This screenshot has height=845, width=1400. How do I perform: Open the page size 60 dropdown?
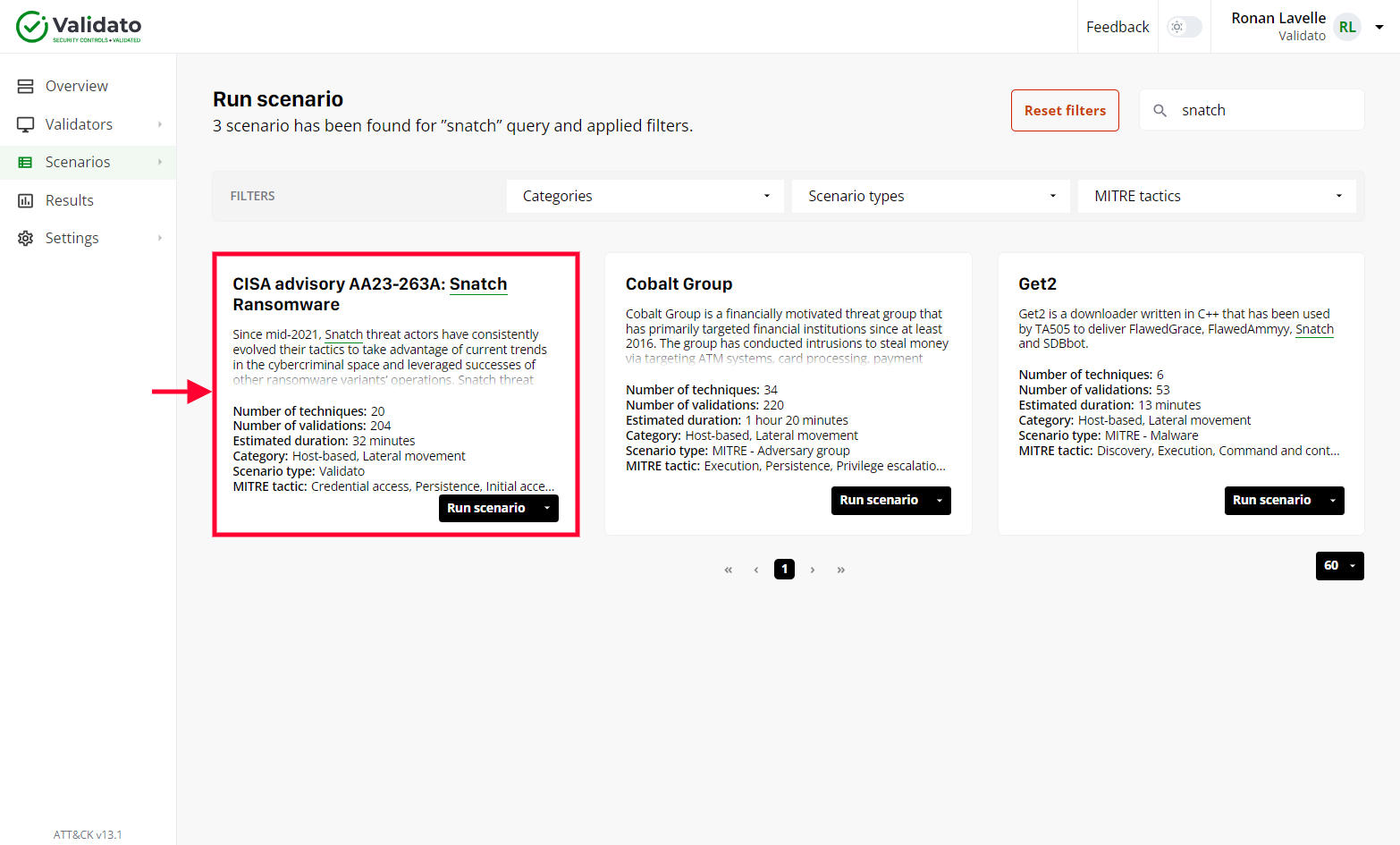tap(1339, 566)
